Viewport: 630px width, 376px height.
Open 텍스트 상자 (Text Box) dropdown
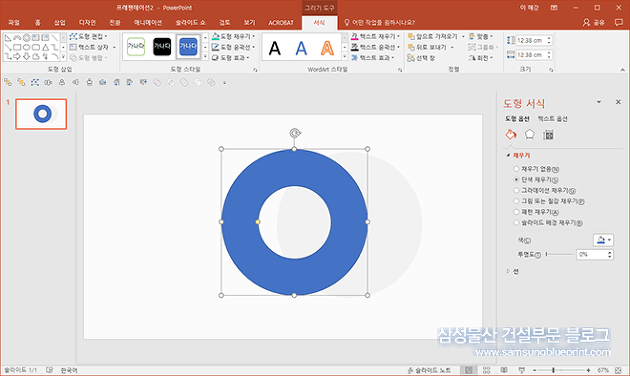pyautogui.click(x=93, y=47)
